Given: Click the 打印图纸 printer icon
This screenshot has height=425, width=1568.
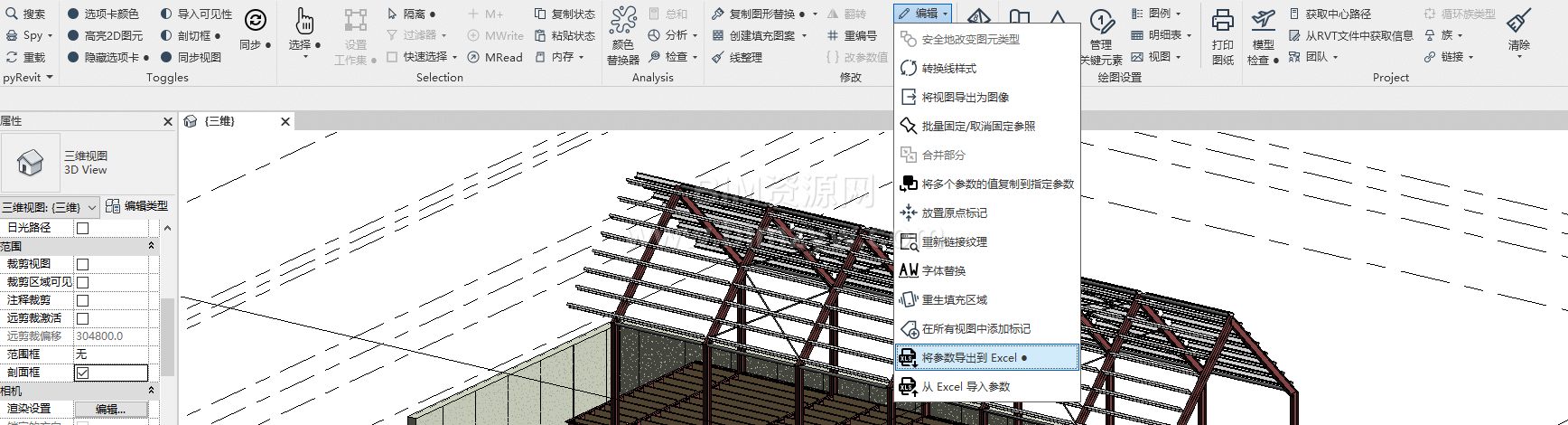Looking at the screenshot, I should coord(1222,20).
